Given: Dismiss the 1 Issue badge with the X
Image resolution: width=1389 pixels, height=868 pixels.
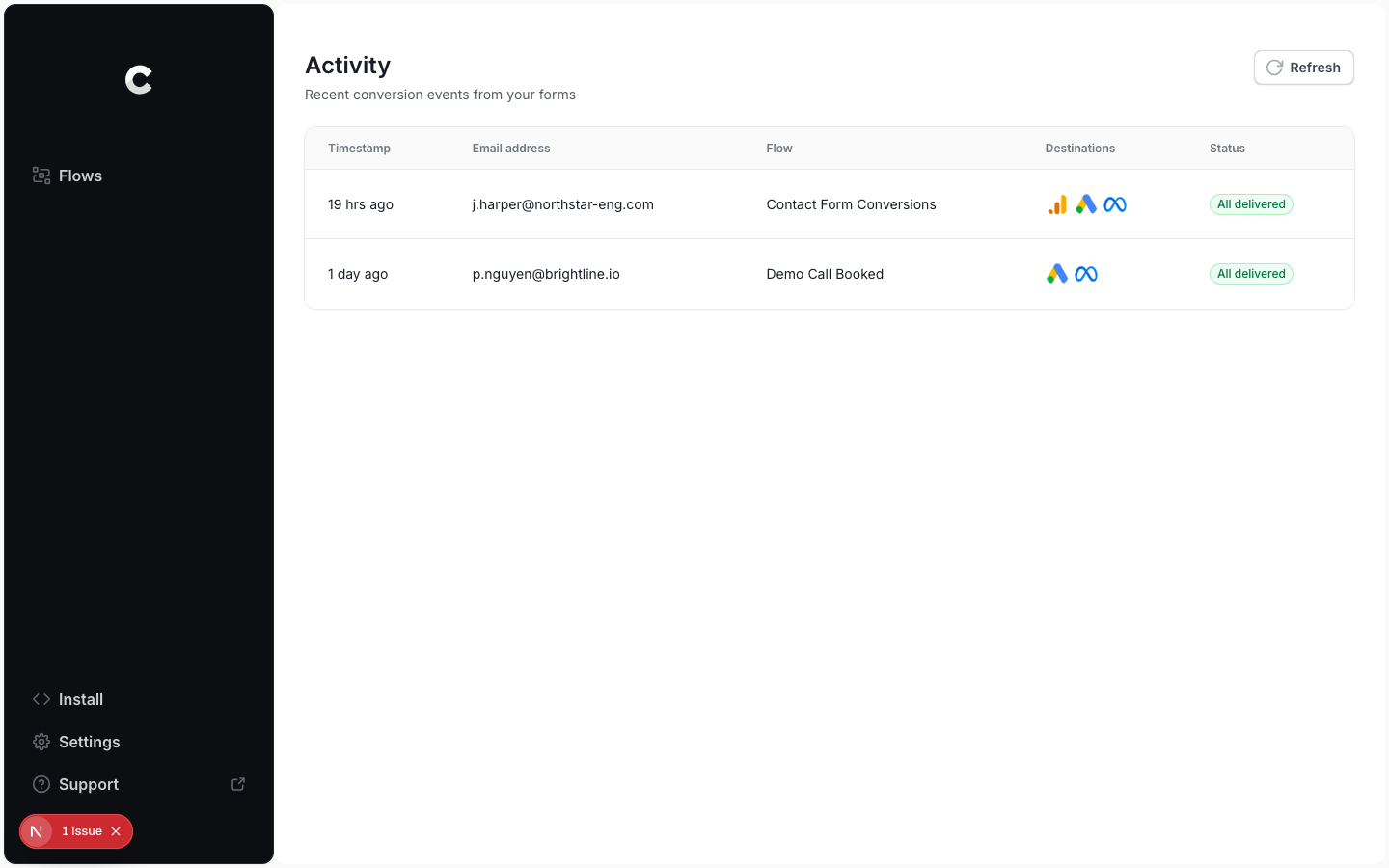Looking at the screenshot, I should [x=116, y=831].
